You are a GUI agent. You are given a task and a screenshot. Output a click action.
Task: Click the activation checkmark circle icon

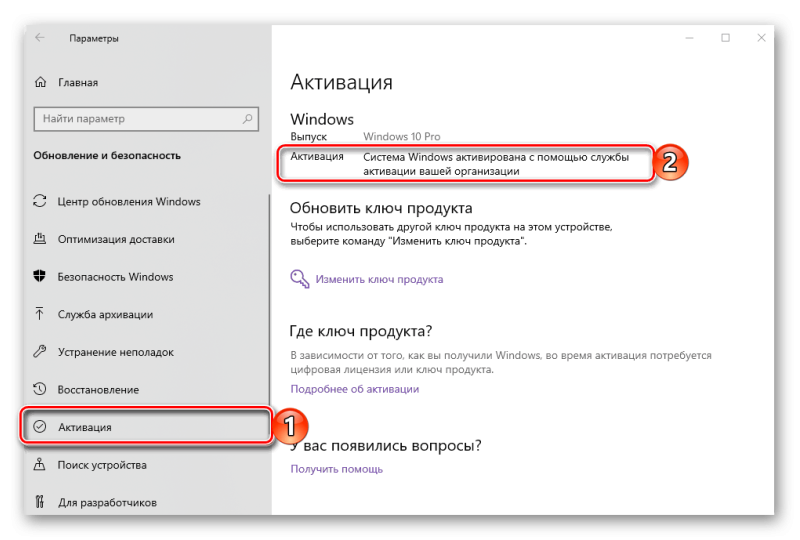click(x=40, y=427)
